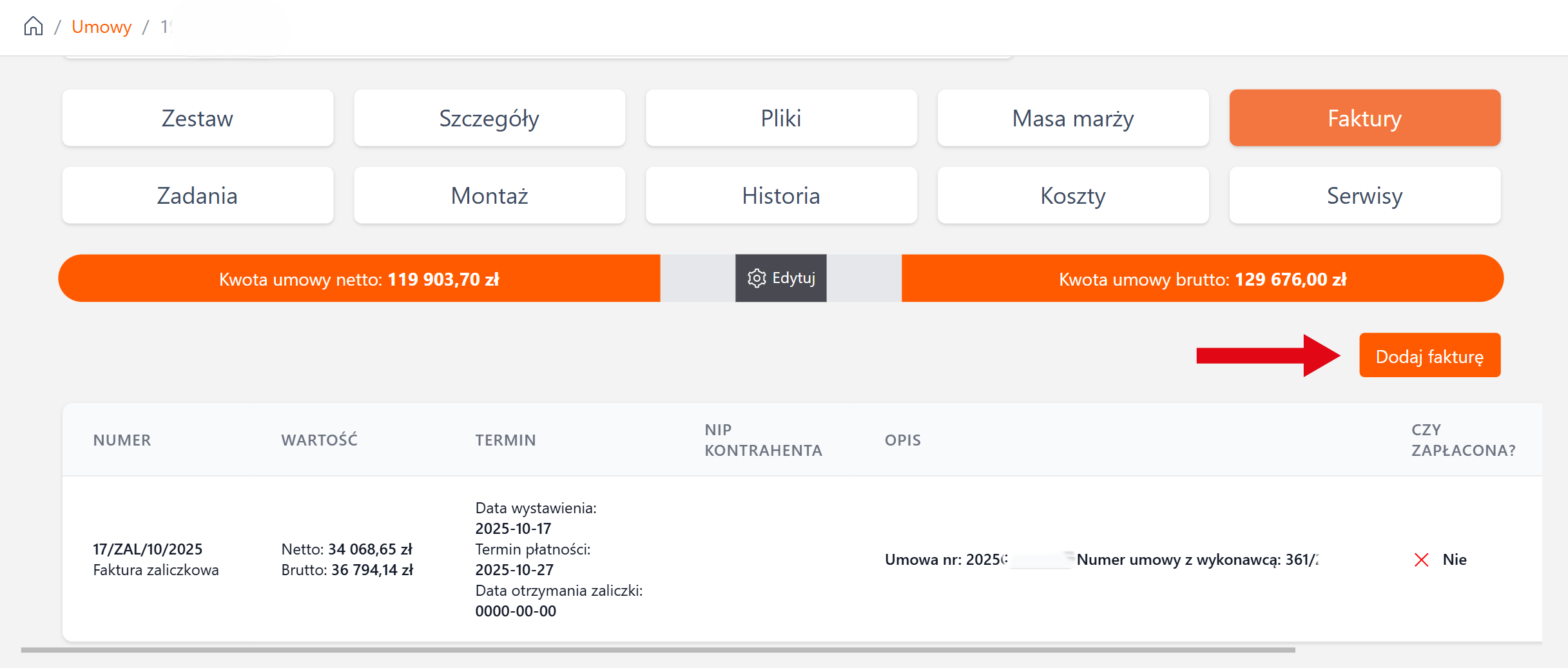Go to the Serwisy tab

(1364, 195)
